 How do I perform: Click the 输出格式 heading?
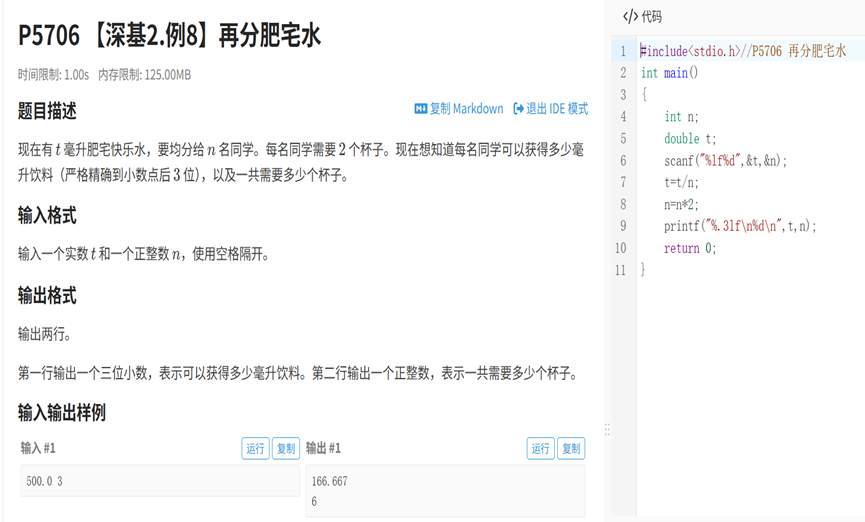click(x=47, y=295)
